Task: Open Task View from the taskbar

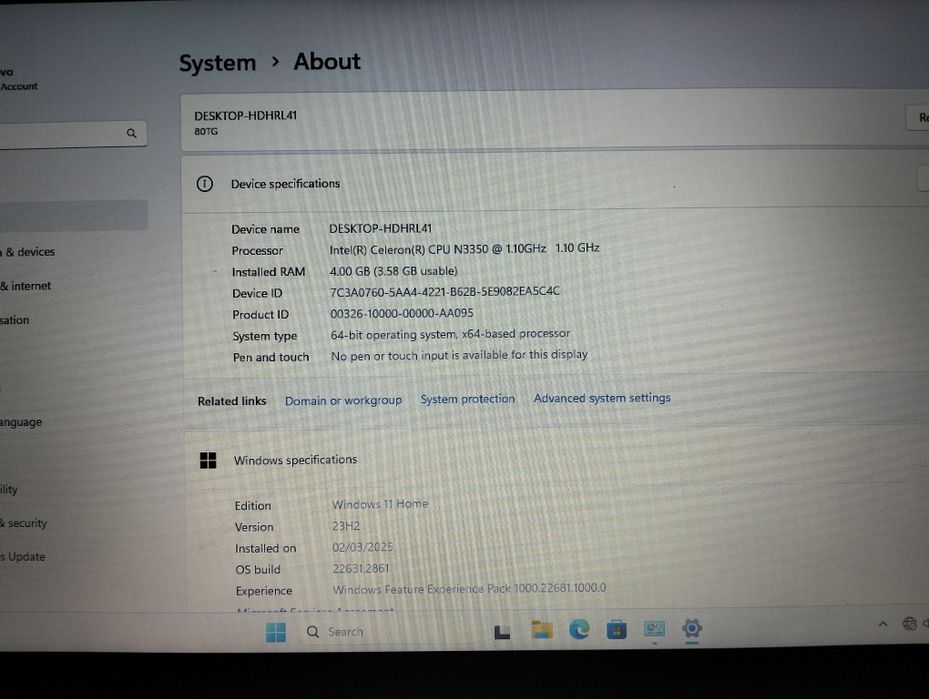Action: pyautogui.click(x=502, y=633)
